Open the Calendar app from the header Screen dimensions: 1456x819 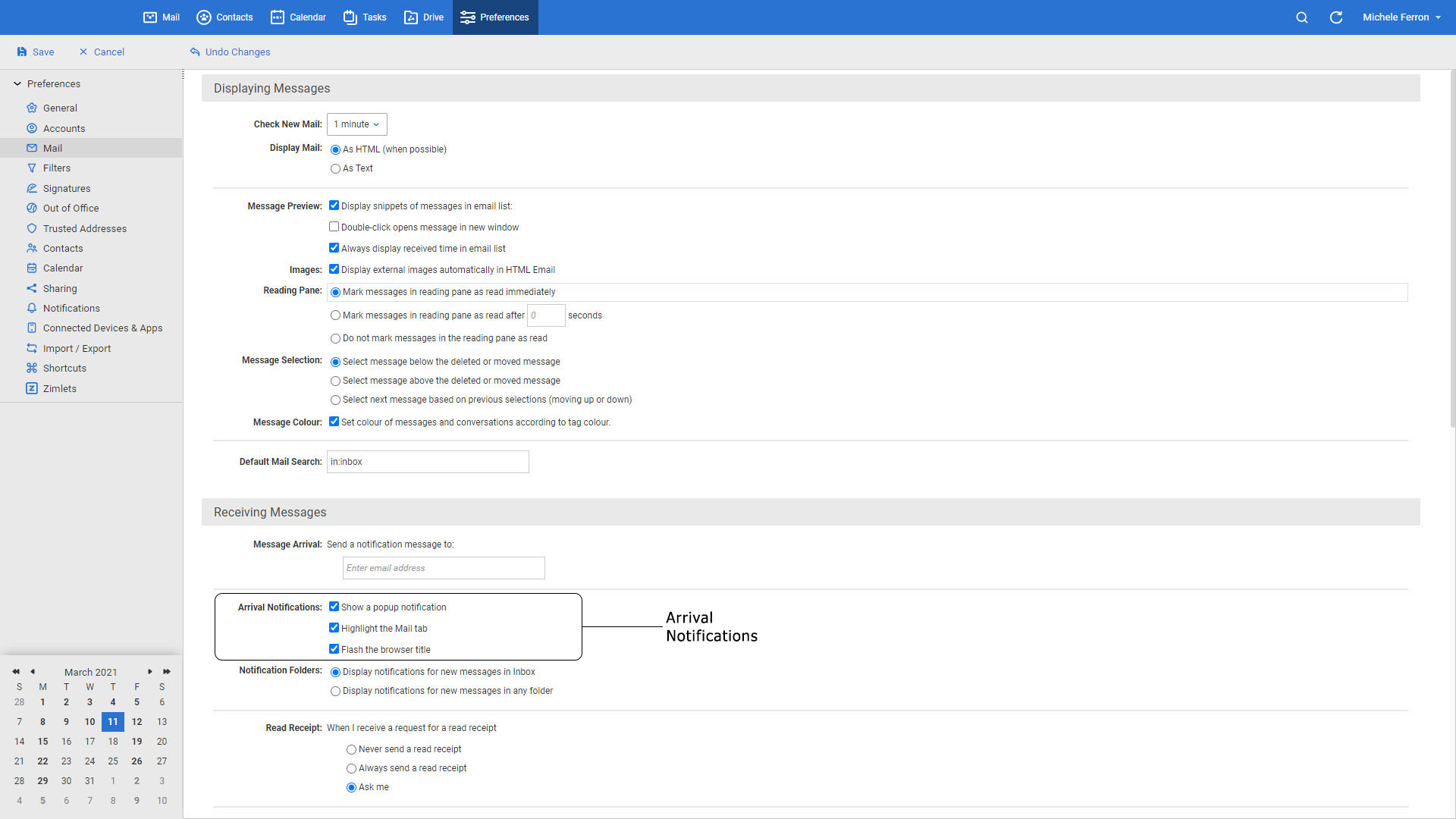297,17
